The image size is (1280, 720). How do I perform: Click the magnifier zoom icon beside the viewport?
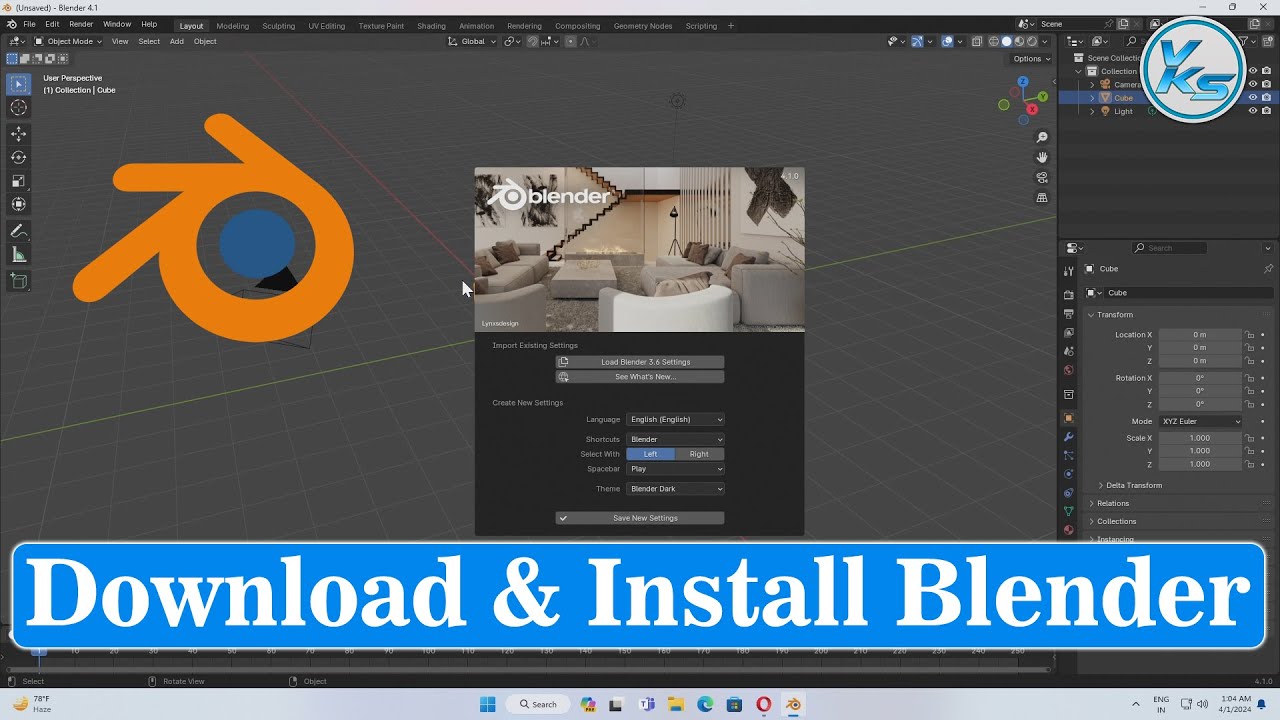[x=1042, y=136]
